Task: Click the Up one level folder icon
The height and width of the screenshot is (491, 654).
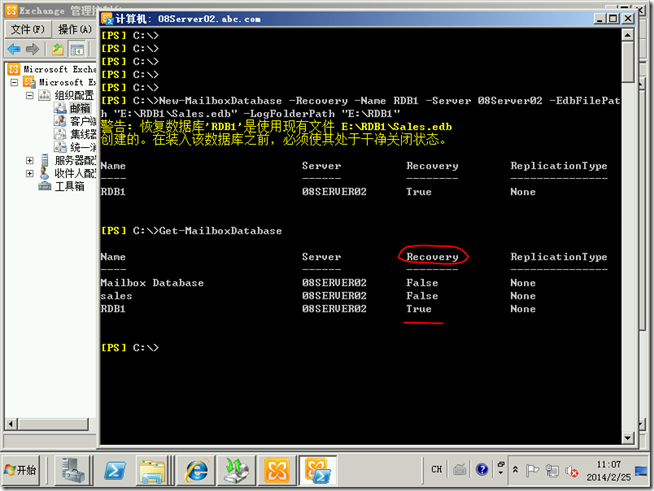Action: pos(58,49)
